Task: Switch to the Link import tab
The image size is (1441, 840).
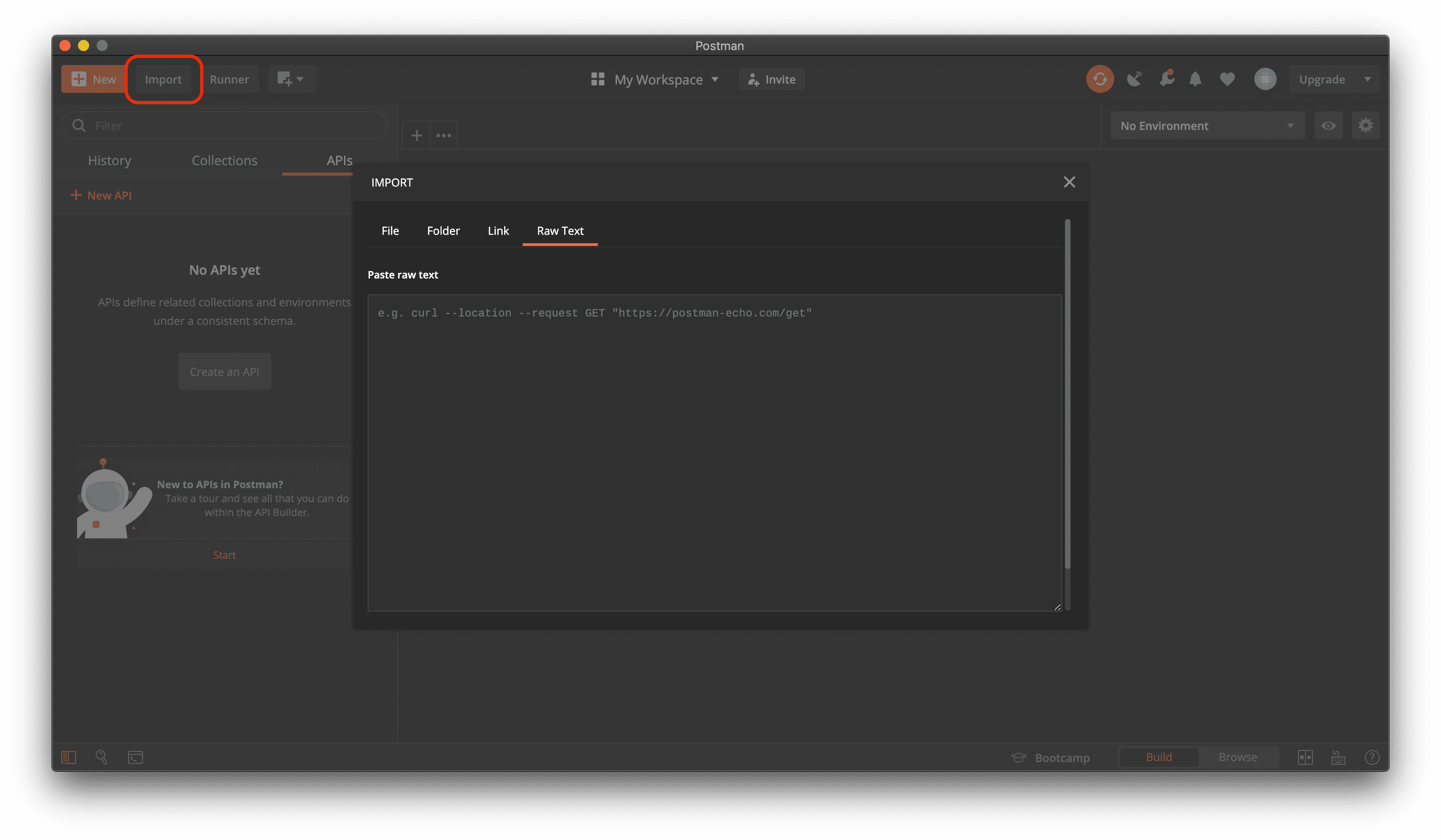Action: click(498, 231)
